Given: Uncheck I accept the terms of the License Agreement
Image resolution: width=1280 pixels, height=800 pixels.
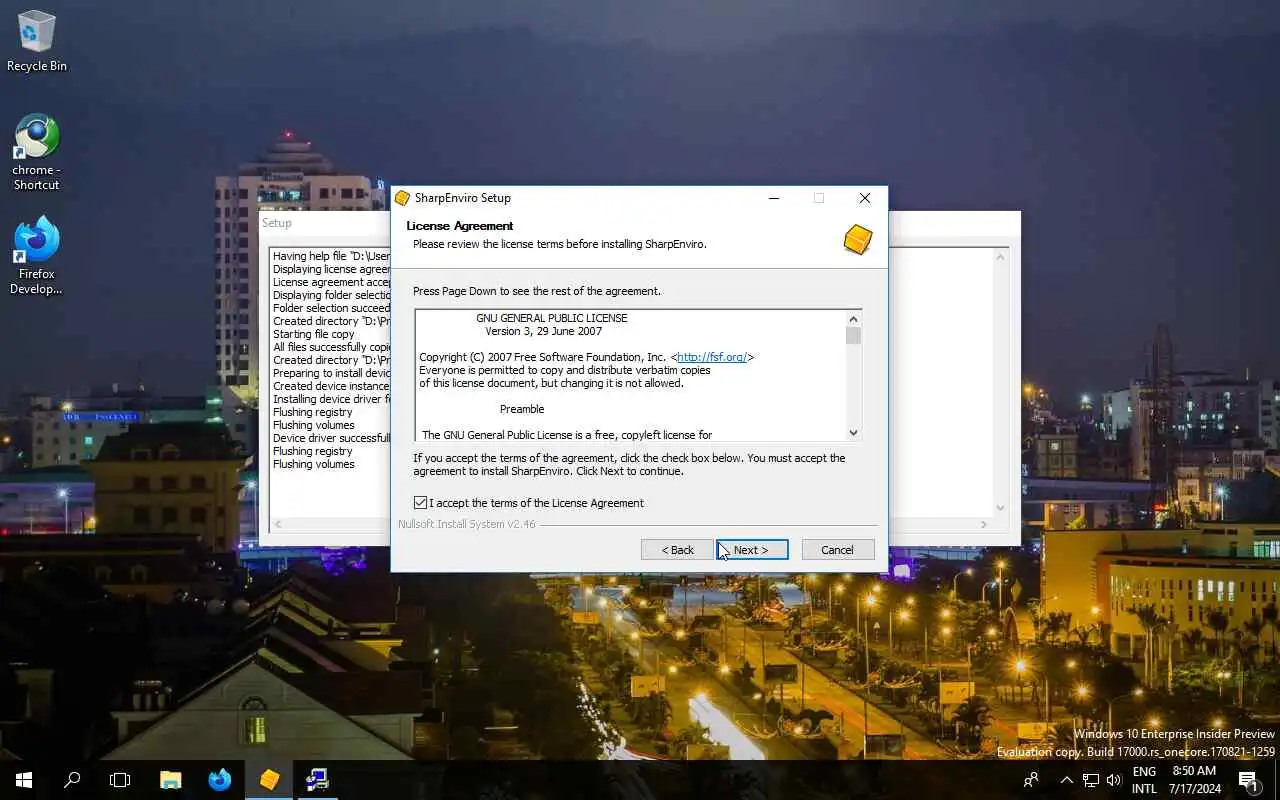Looking at the screenshot, I should click(x=420, y=503).
